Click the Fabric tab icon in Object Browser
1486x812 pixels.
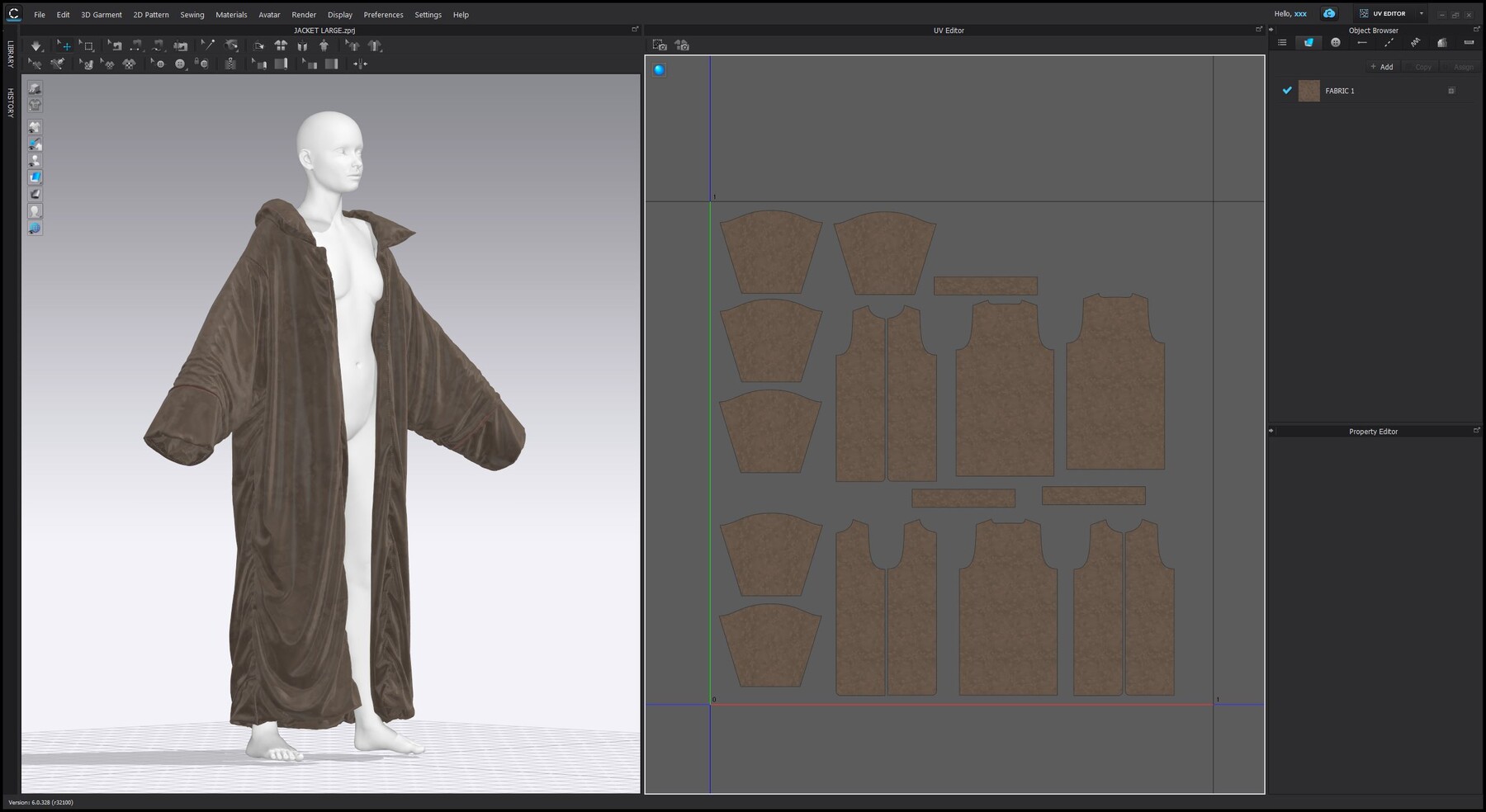1309,42
